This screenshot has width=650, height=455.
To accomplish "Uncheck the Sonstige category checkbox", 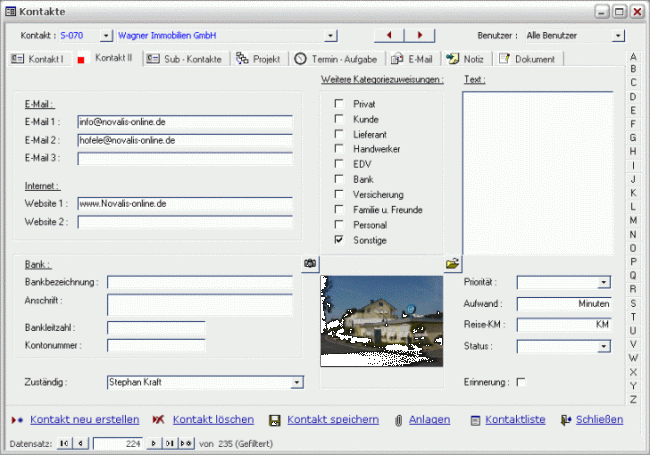I will 340,240.
